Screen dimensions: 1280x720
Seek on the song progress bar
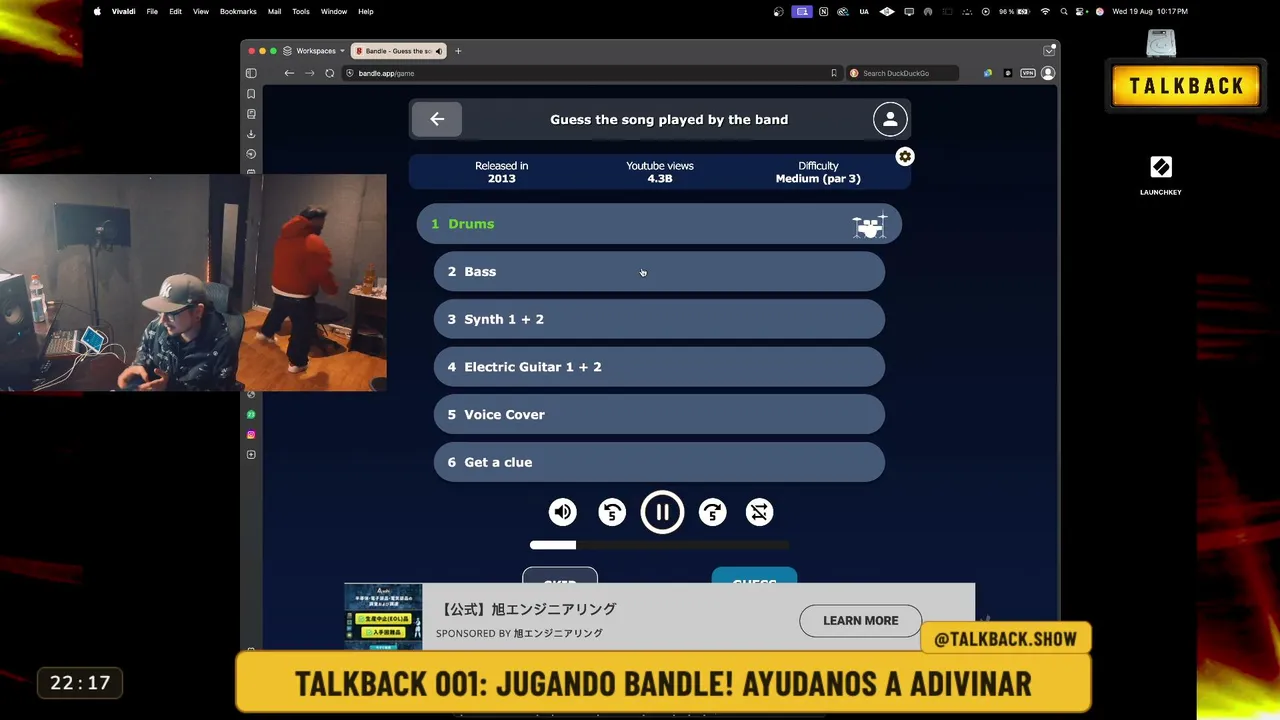coord(659,545)
